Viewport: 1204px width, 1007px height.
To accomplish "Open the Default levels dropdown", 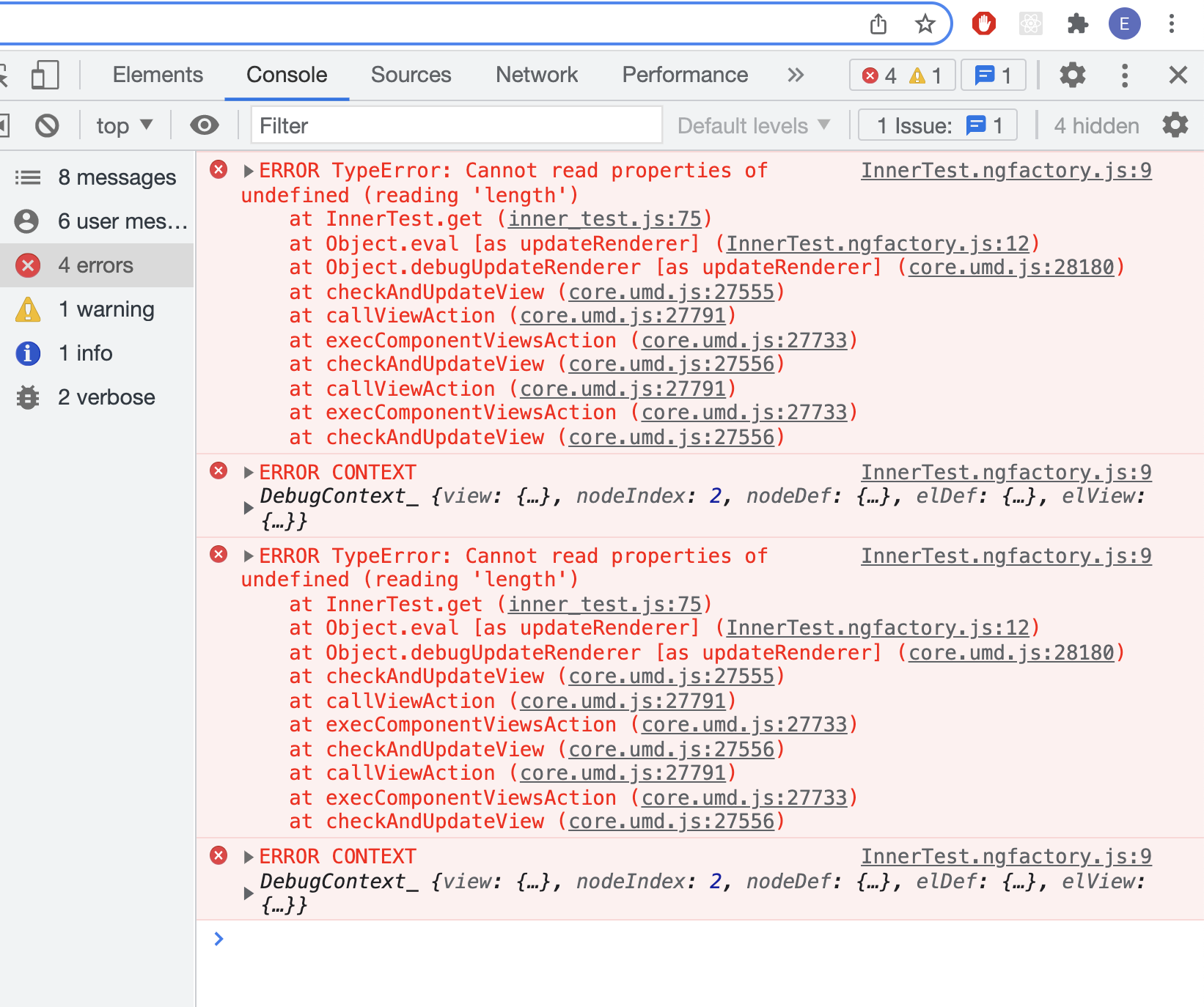I will 752,125.
